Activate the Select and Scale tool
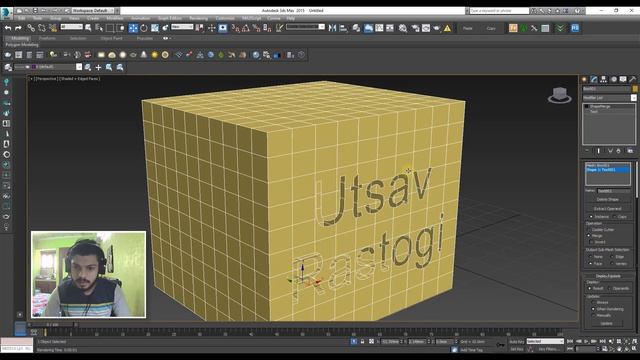The image size is (640, 360). pos(155,28)
